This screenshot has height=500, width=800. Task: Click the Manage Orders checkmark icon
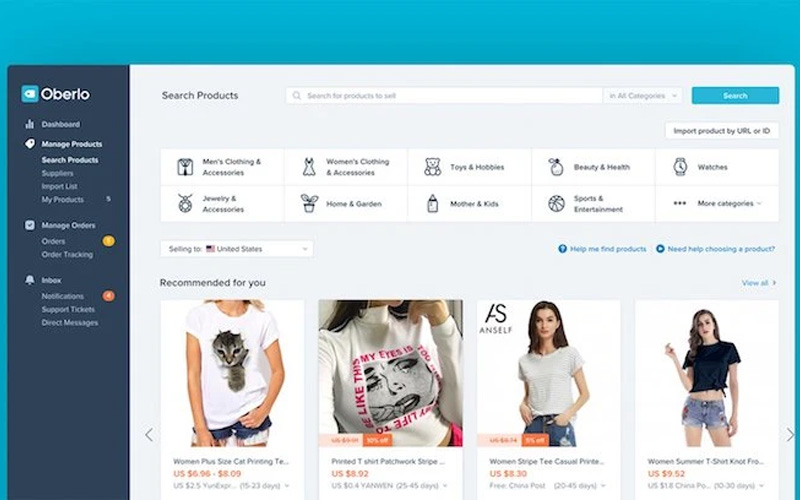point(30,225)
